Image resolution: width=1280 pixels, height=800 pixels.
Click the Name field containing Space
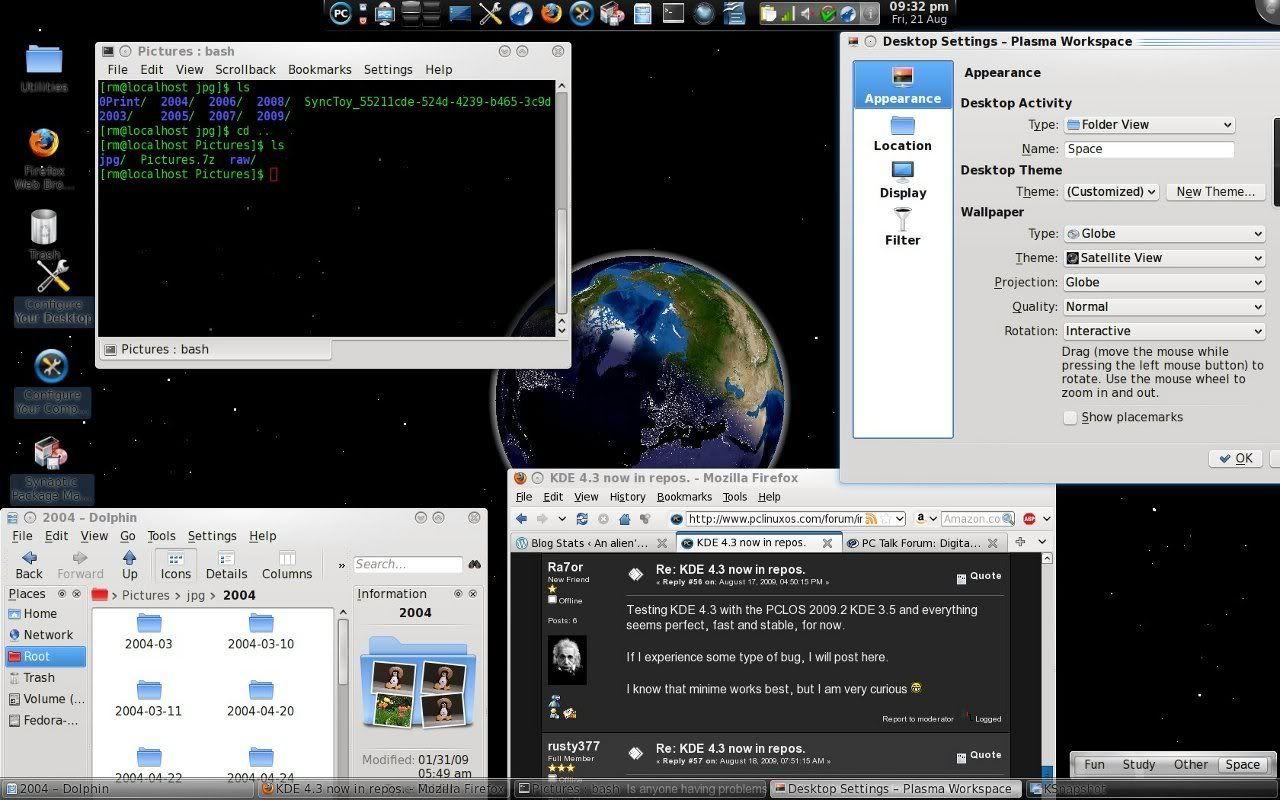1148,149
